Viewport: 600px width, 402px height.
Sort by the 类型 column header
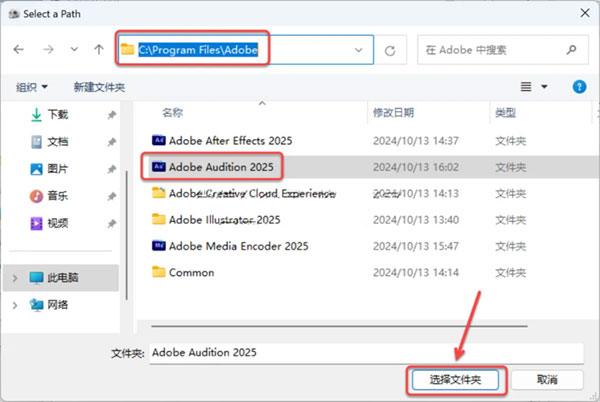click(505, 112)
